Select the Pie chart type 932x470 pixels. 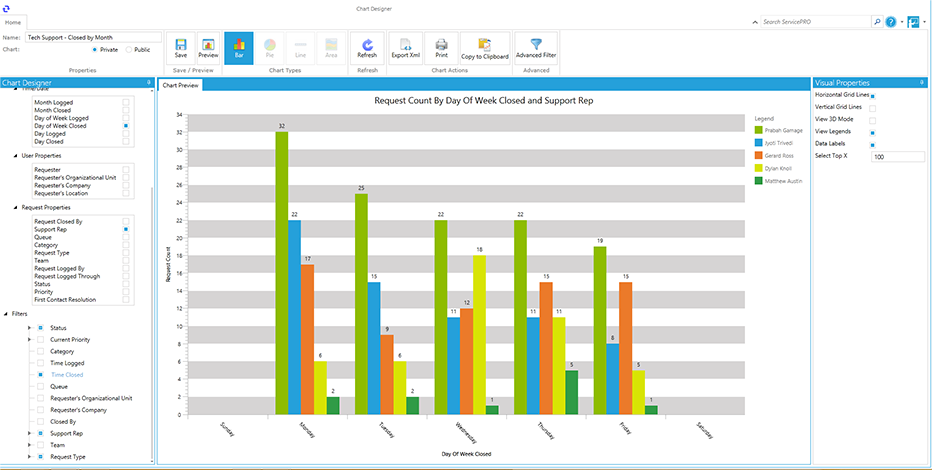[x=270, y=48]
